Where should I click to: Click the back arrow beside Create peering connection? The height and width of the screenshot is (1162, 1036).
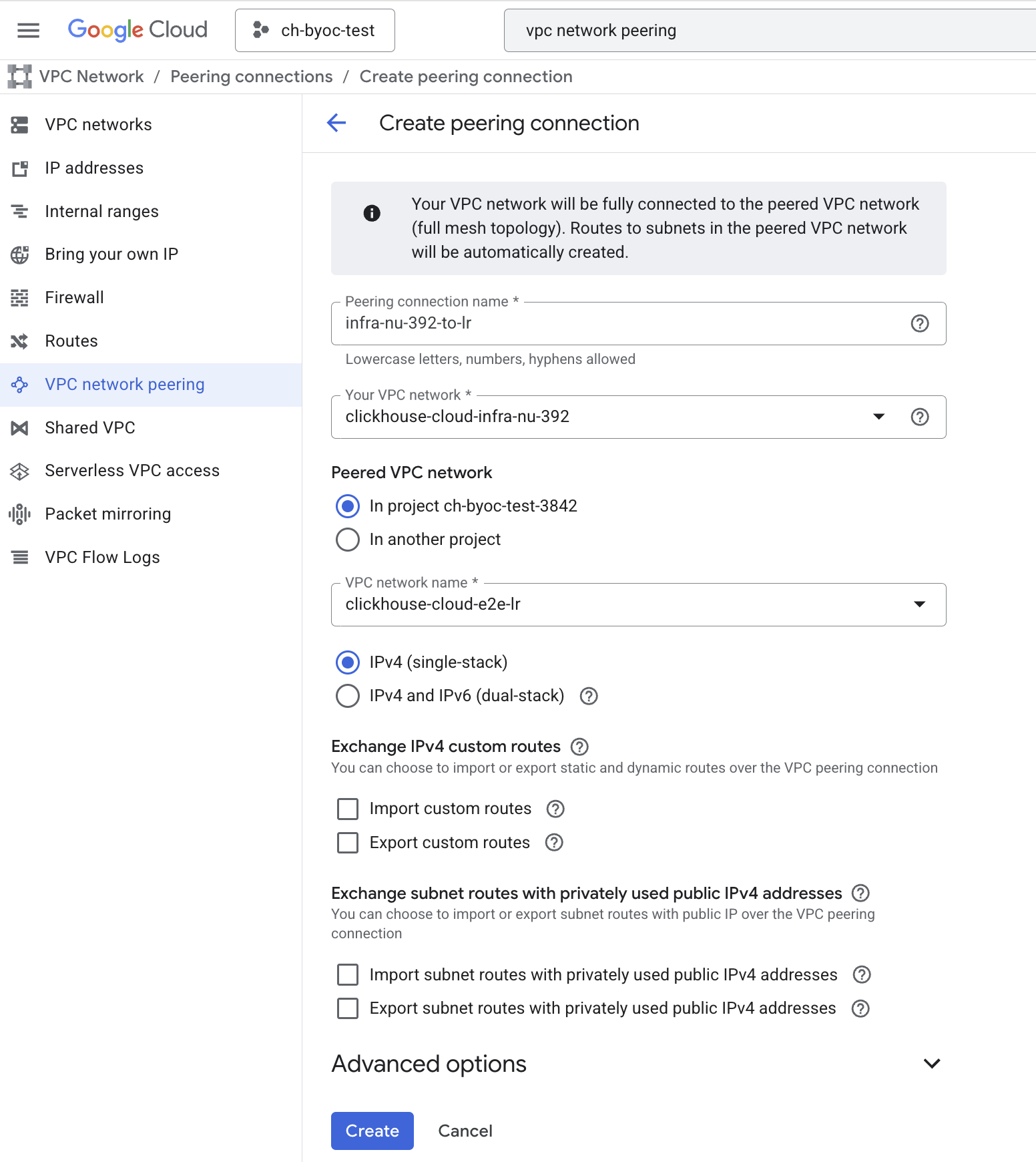[336, 123]
